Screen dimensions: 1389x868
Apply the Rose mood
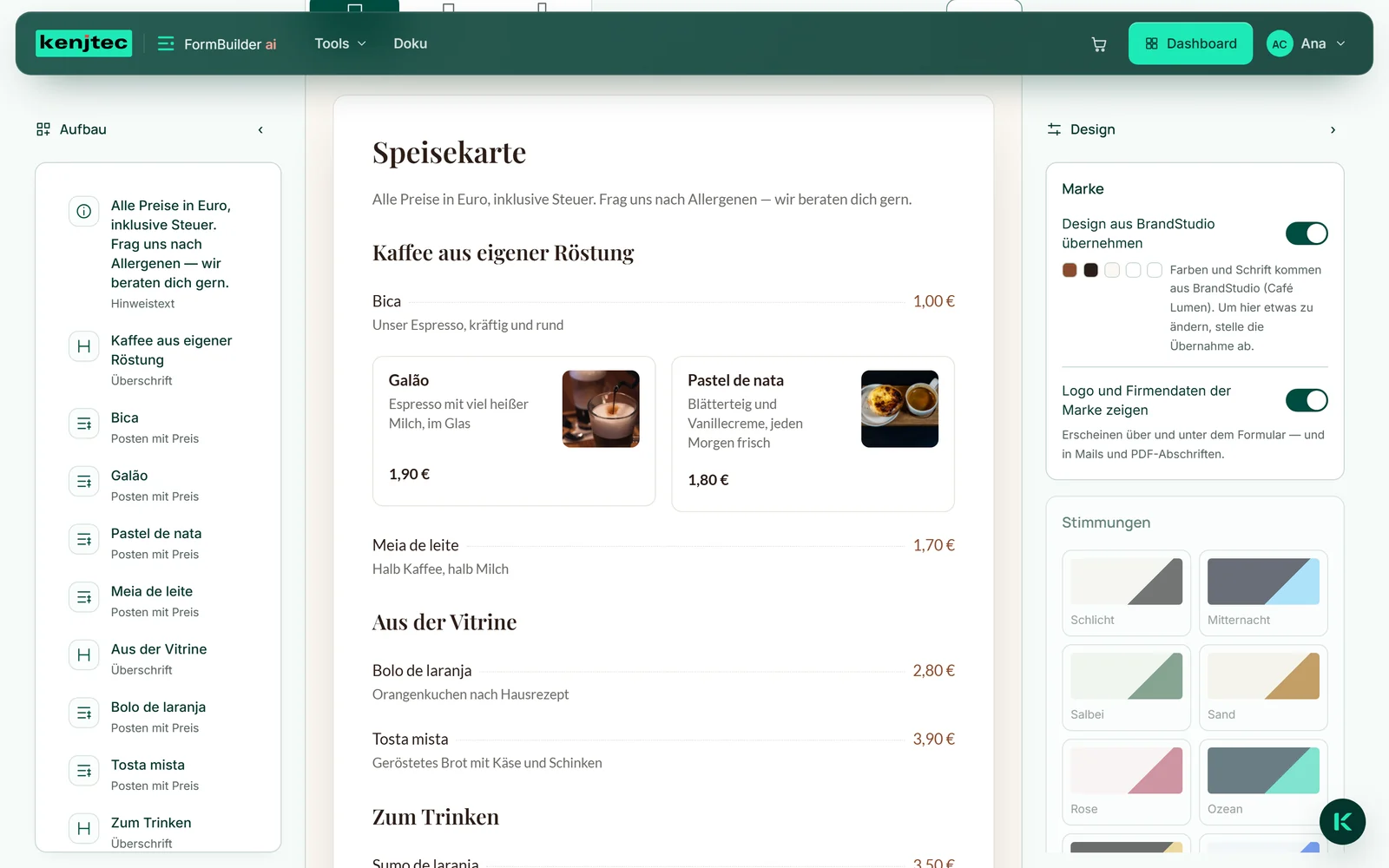click(x=1126, y=782)
